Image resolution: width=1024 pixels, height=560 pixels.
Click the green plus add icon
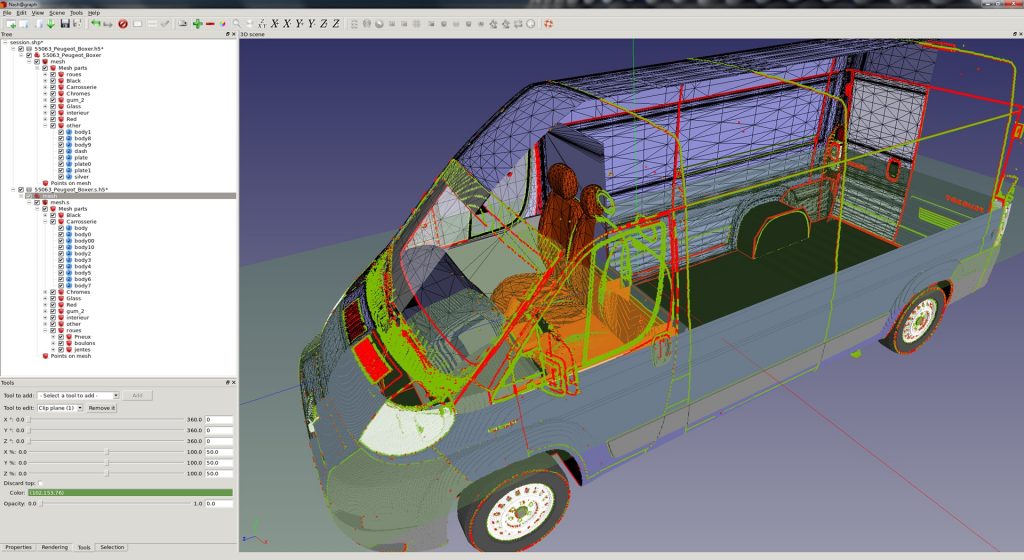point(197,23)
